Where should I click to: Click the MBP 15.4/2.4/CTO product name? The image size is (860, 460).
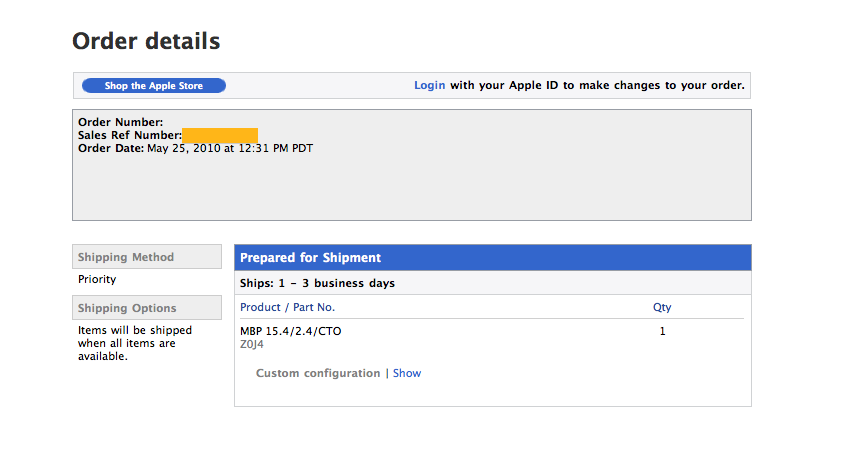point(291,331)
